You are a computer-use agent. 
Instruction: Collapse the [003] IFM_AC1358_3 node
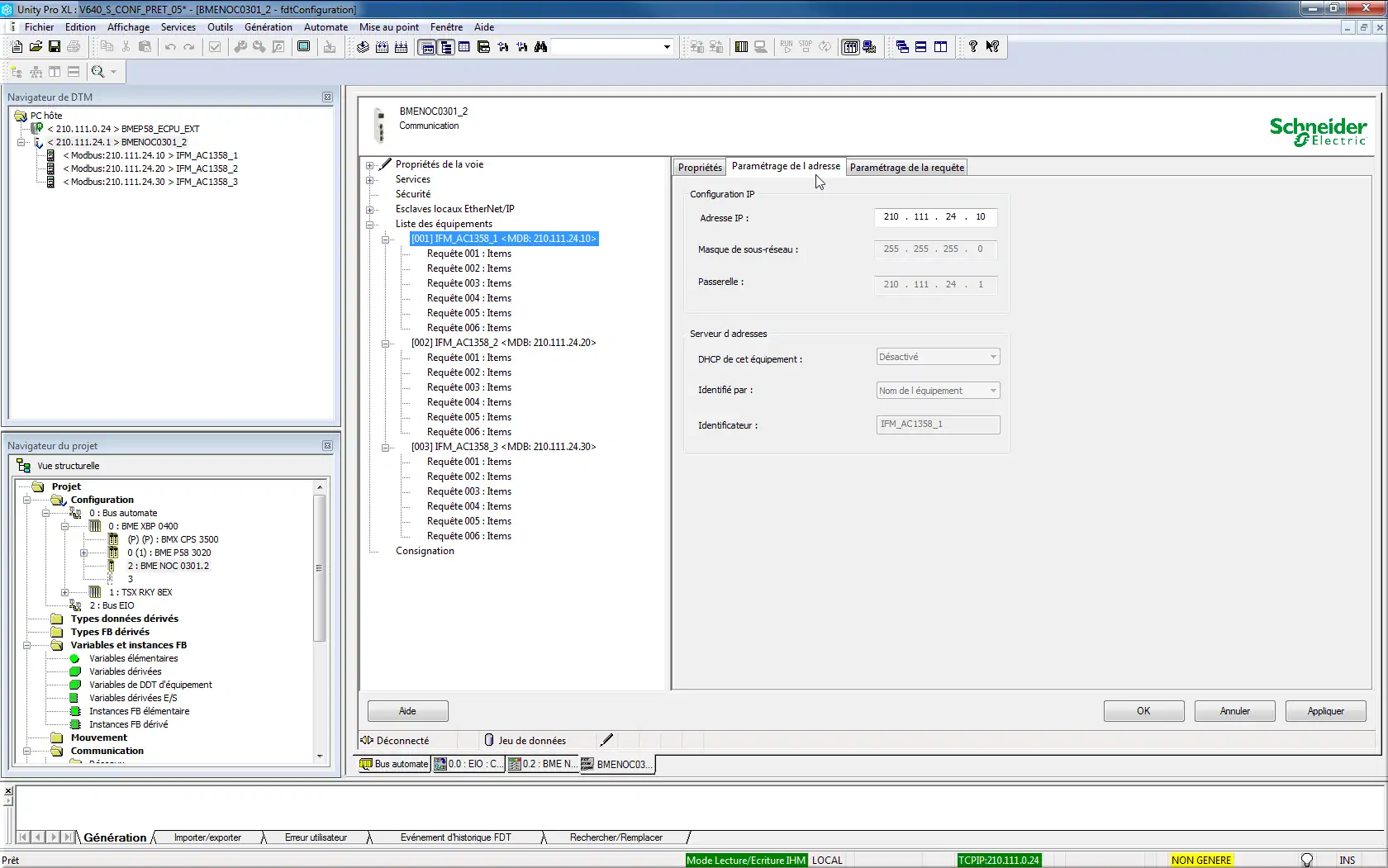click(x=385, y=447)
